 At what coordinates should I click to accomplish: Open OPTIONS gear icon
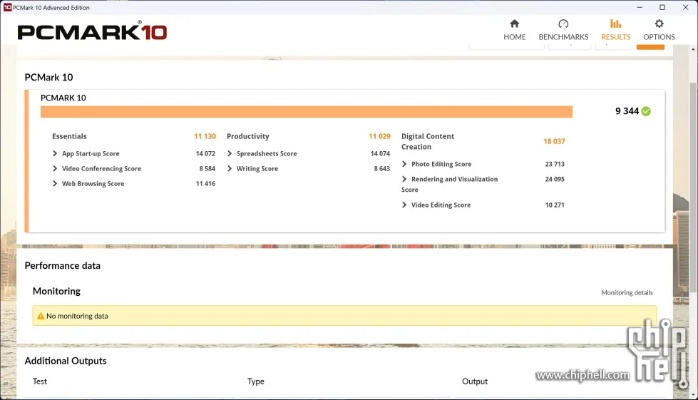(x=659, y=24)
